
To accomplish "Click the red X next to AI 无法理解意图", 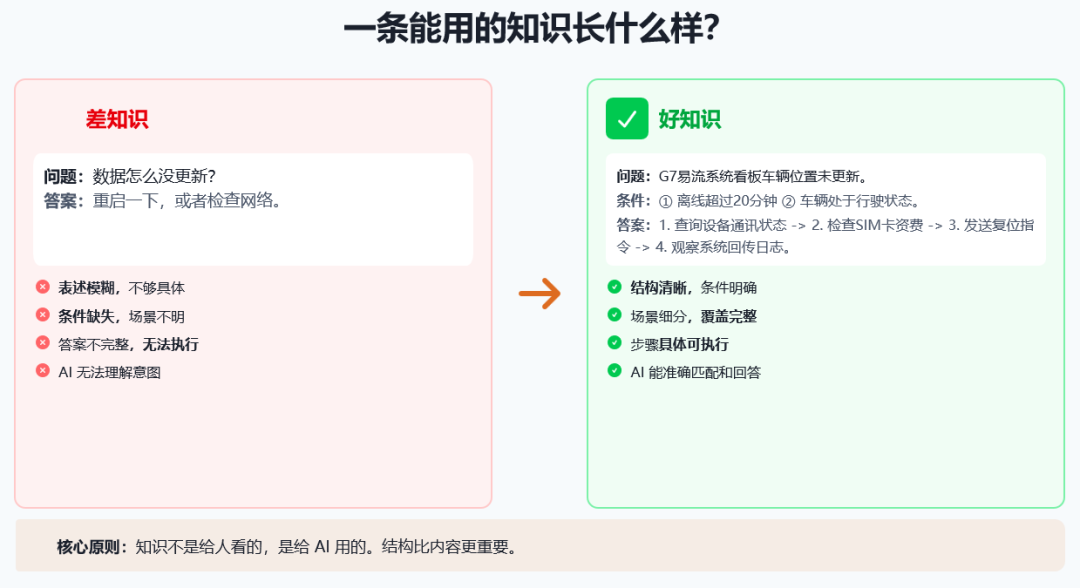I will [42, 371].
